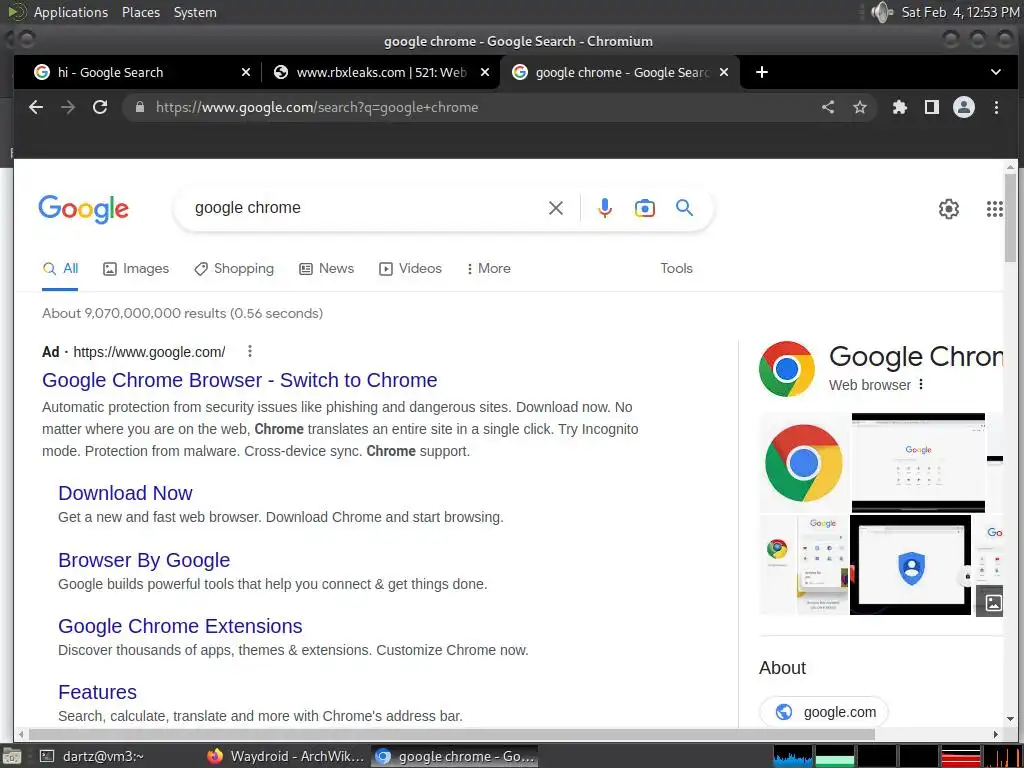This screenshot has height=768, width=1024.
Task: Open the 'Download Now' link
Action: [x=125, y=493]
